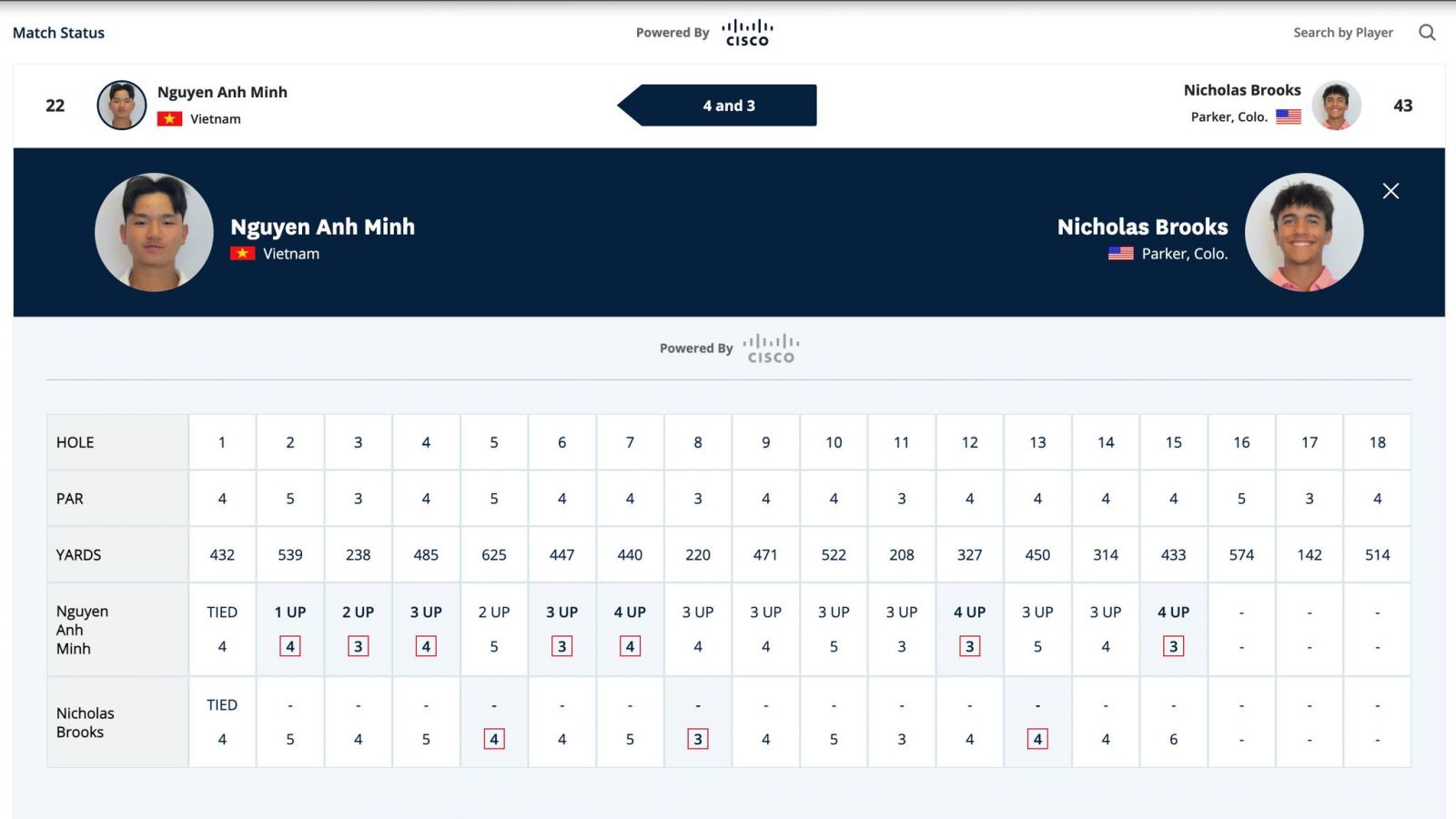Click the USA flag beside Parker, Colo.
This screenshot has height=819, width=1456.
click(1289, 116)
